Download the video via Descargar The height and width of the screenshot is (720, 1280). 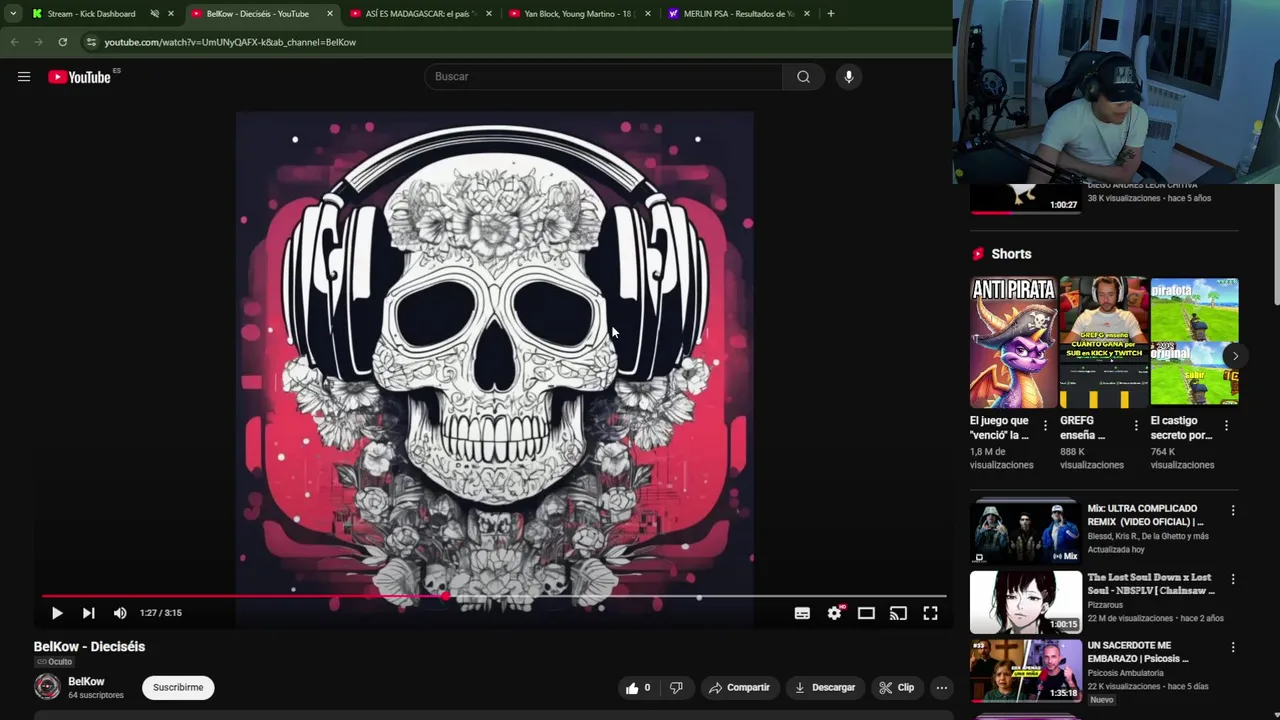(825, 688)
